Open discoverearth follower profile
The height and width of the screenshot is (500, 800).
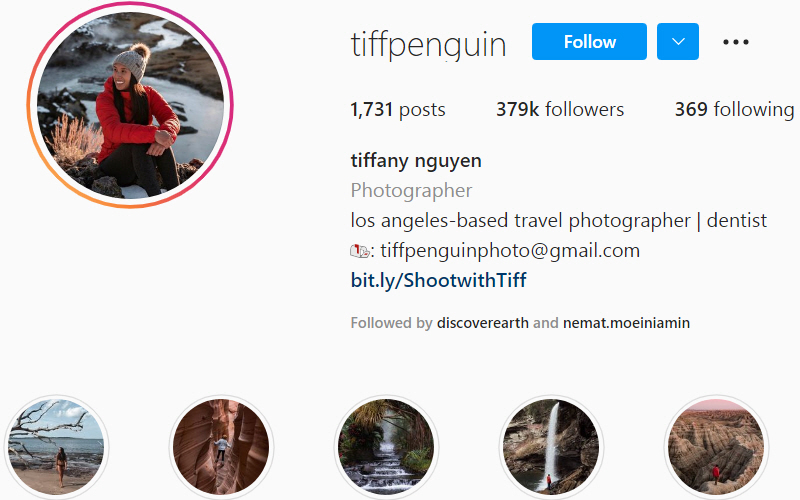483,323
